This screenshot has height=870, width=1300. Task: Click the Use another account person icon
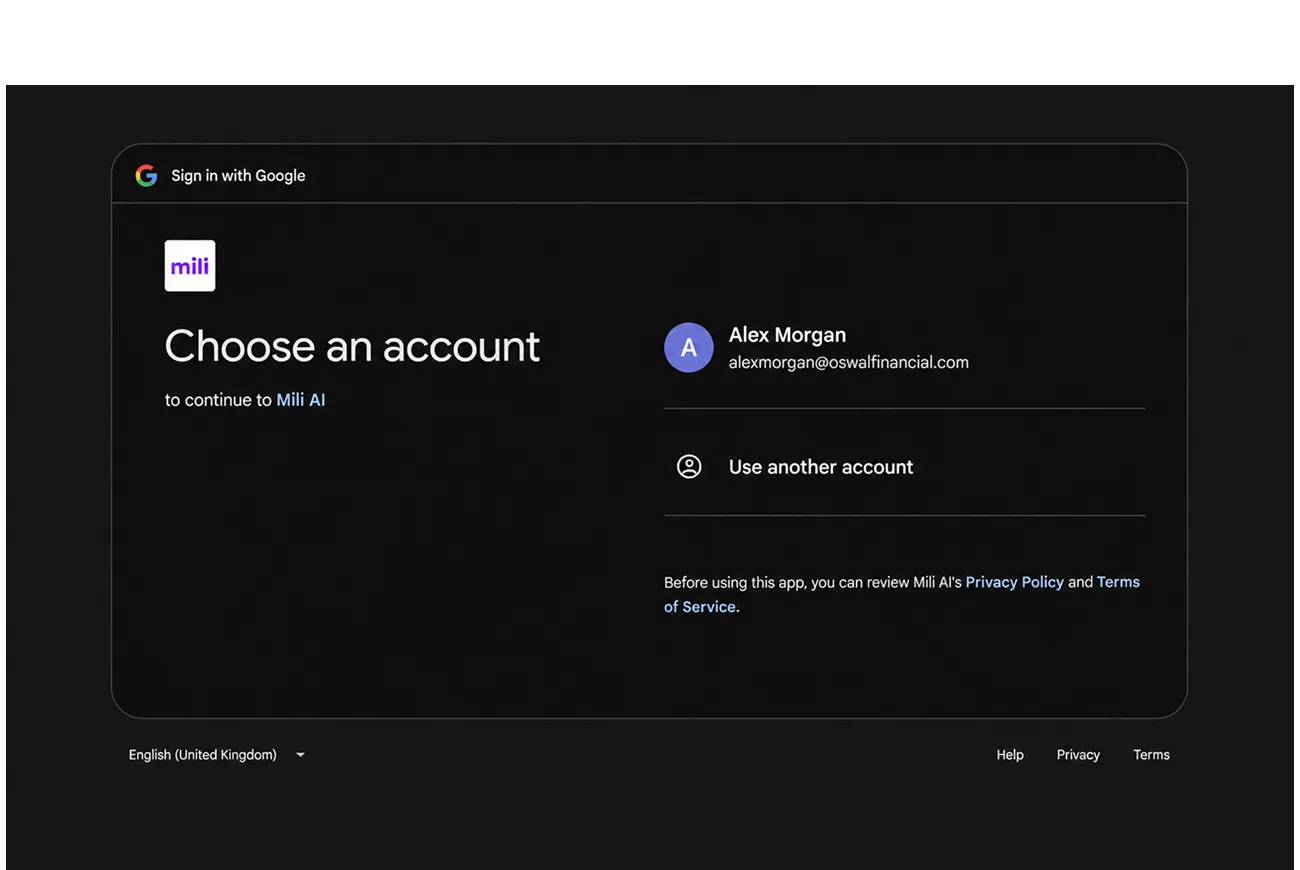[689, 467]
